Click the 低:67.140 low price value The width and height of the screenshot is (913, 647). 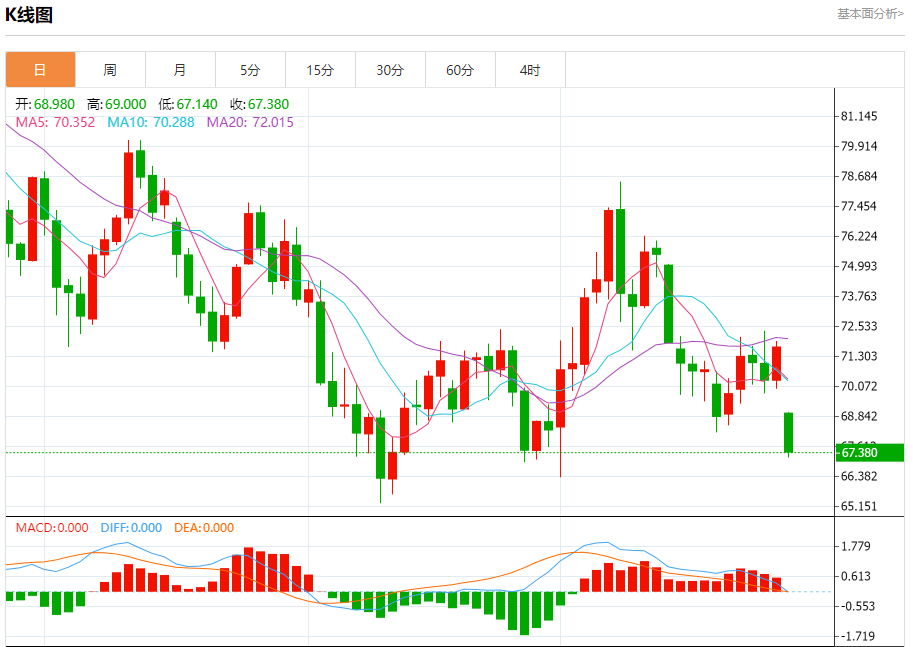(x=187, y=104)
